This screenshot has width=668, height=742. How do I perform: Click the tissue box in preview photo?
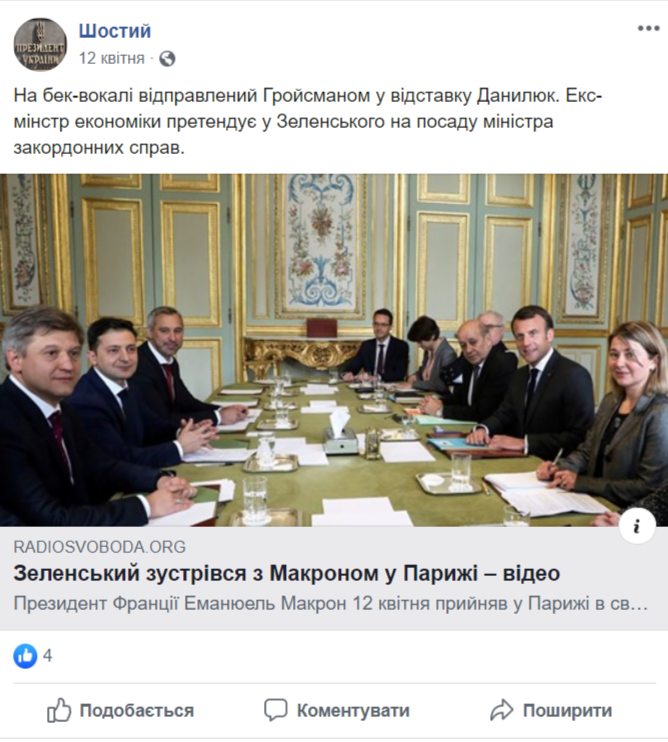[x=340, y=432]
